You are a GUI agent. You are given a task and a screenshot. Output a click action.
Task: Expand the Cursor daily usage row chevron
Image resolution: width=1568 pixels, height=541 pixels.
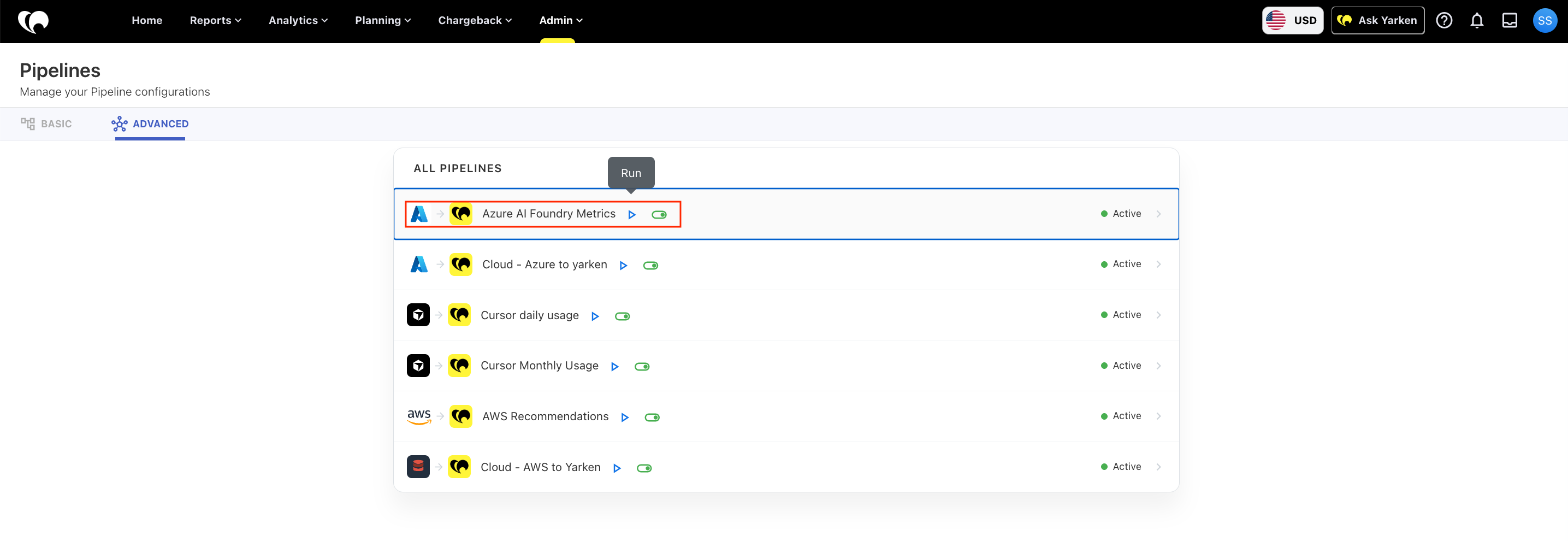pyautogui.click(x=1158, y=315)
